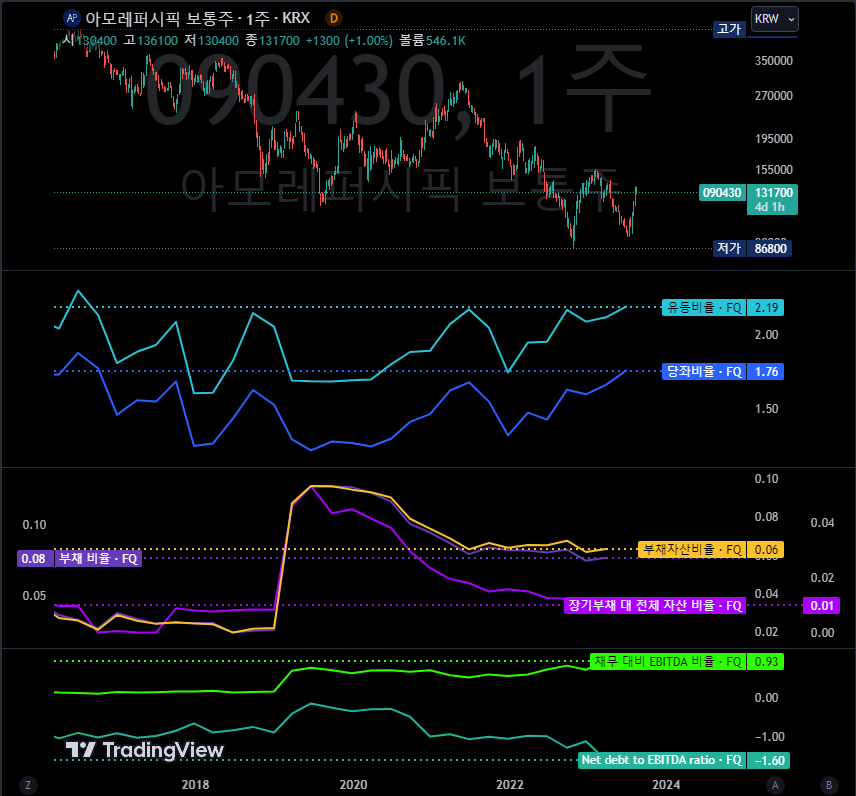Click the 155000 price scale label
856x796 pixels.
773,170
